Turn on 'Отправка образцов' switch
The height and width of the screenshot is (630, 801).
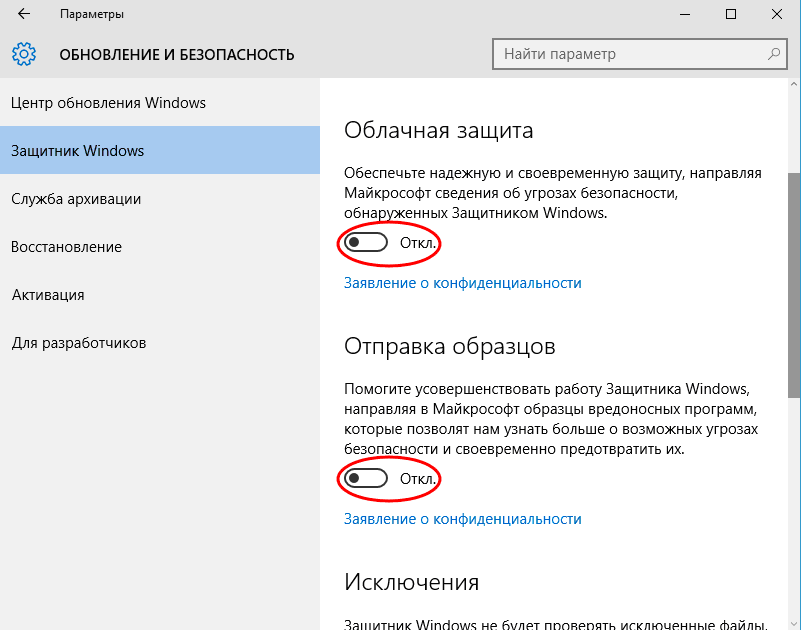(365, 480)
